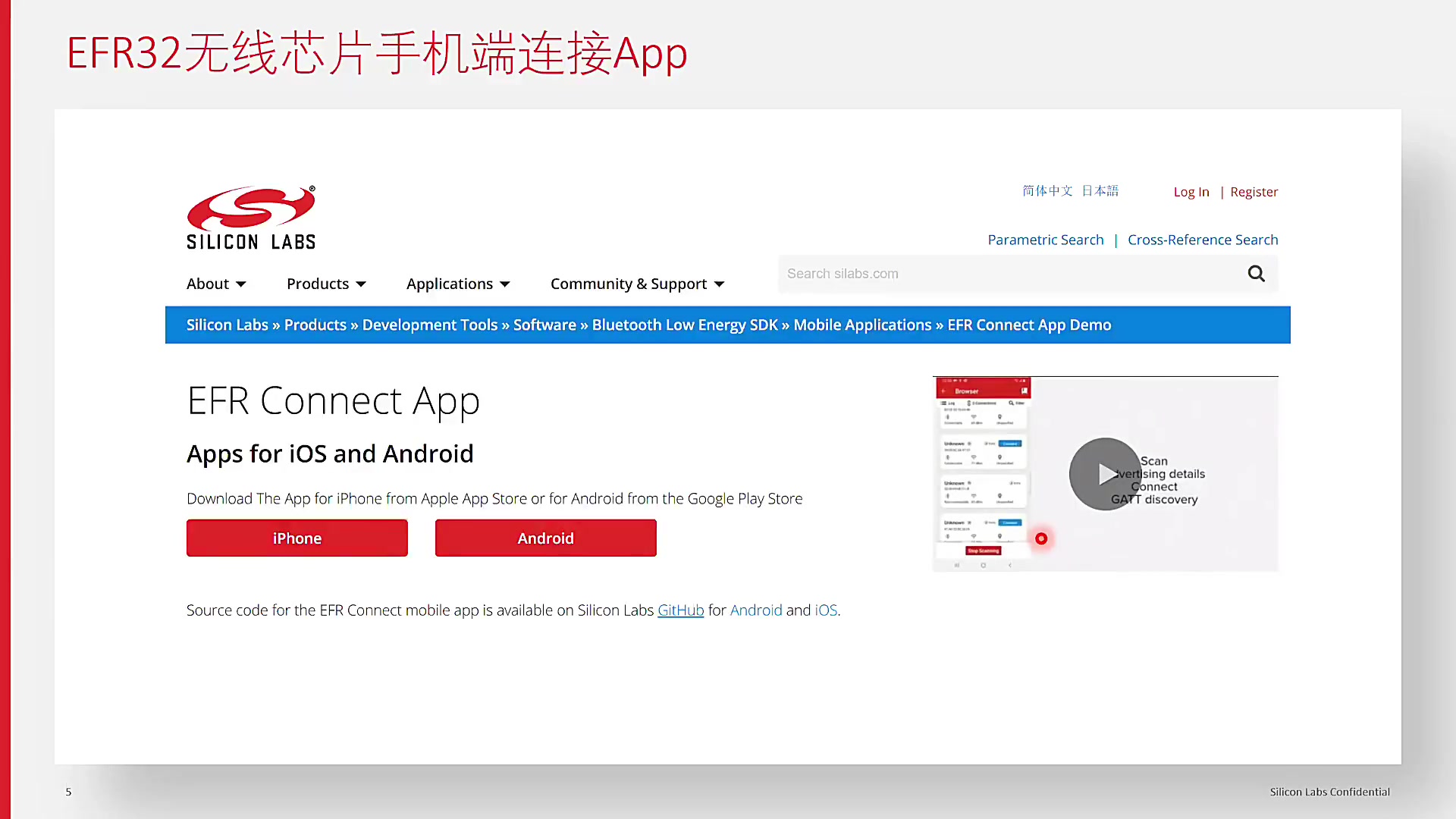Open iOS source code link
The height and width of the screenshot is (819, 1456).
point(826,610)
